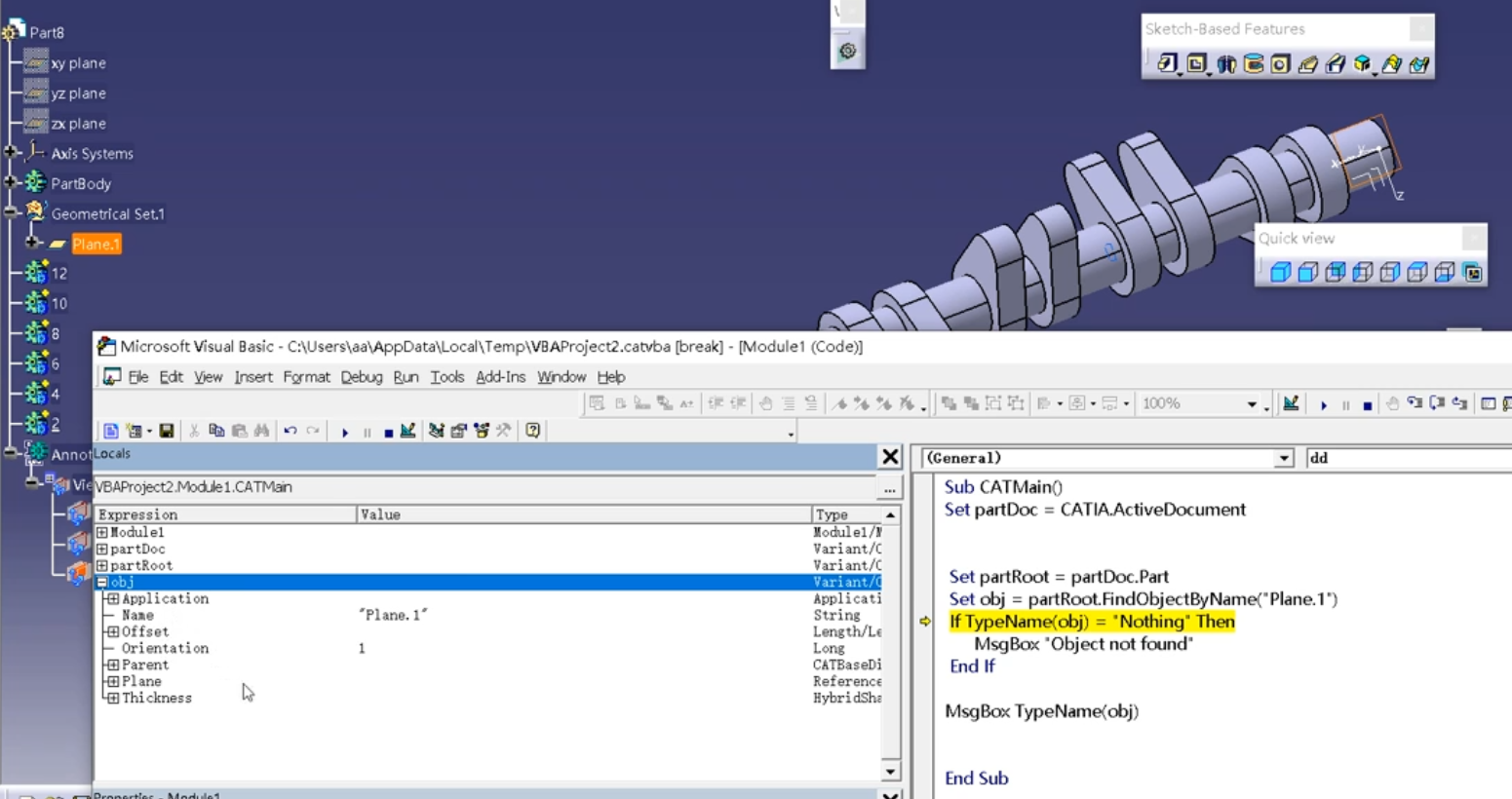Image resolution: width=1512 pixels, height=799 pixels.
Task: Open the (General) object dropdown
Action: click(x=1284, y=458)
